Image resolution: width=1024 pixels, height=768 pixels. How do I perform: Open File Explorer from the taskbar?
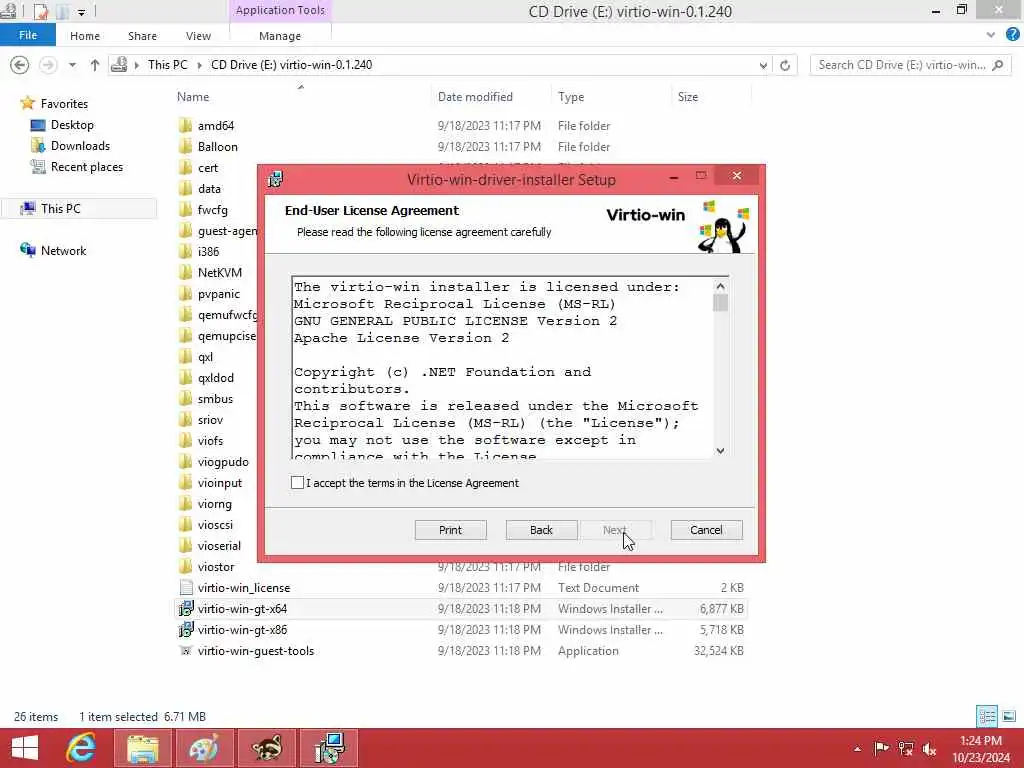point(142,748)
